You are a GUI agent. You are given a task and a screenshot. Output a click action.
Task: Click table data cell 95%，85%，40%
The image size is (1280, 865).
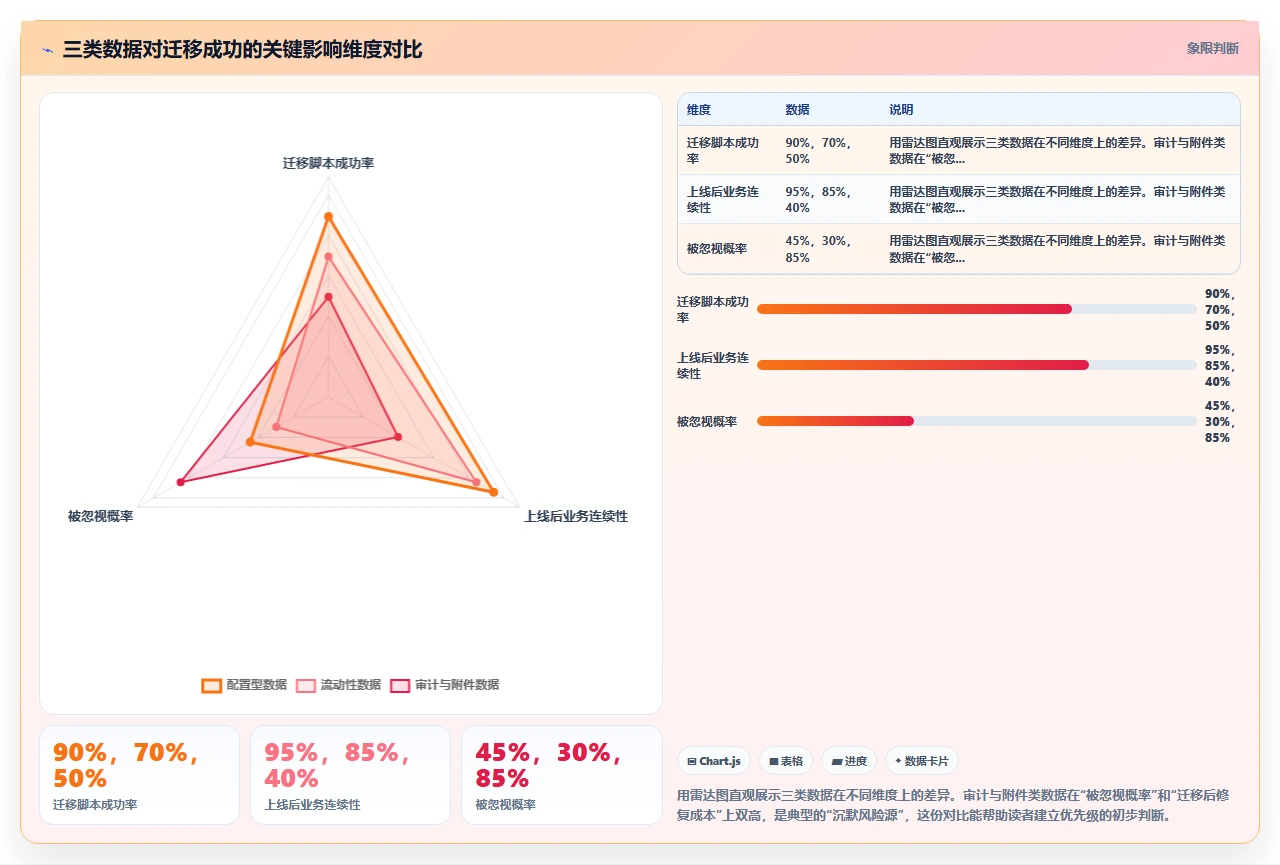coord(828,199)
